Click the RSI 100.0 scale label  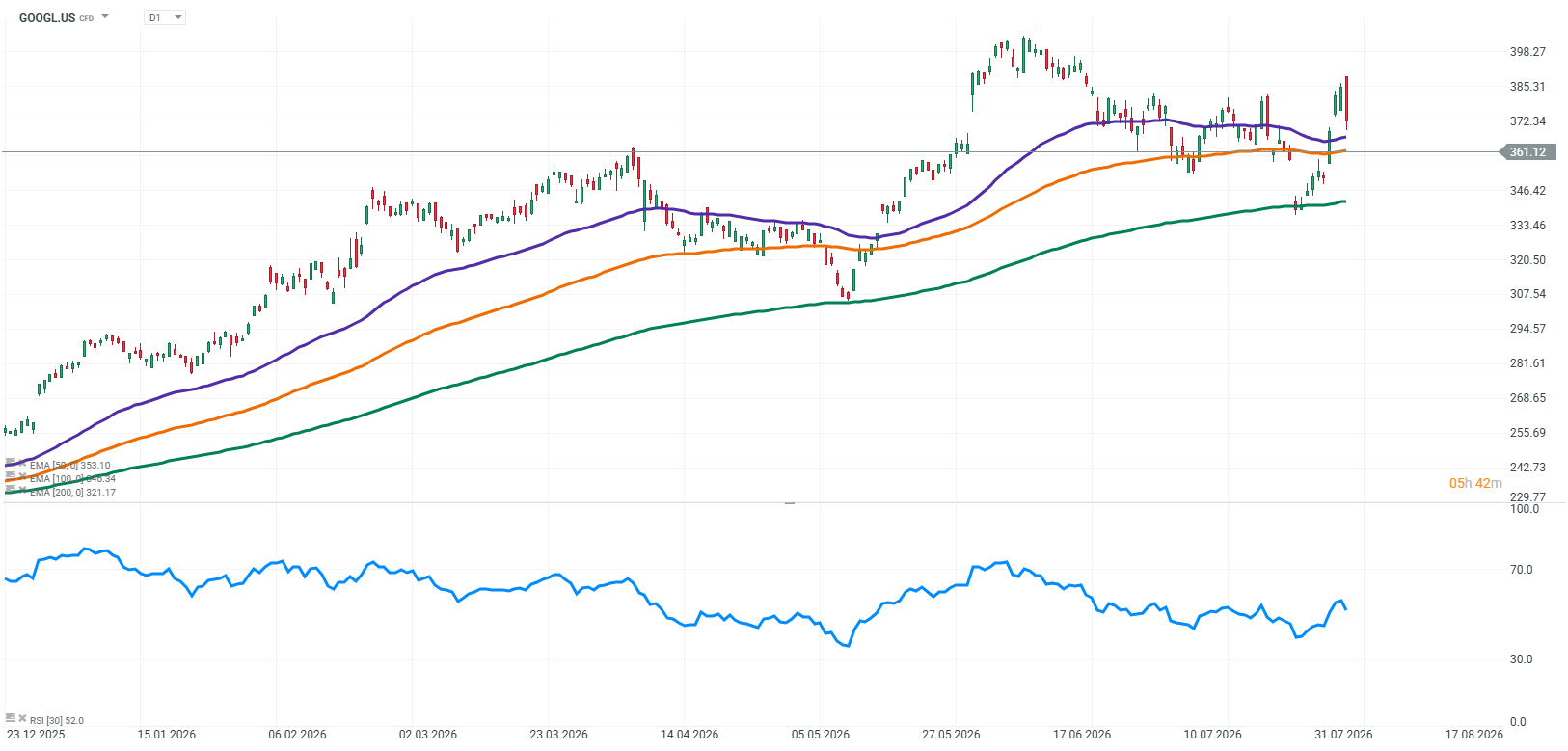click(x=1525, y=509)
